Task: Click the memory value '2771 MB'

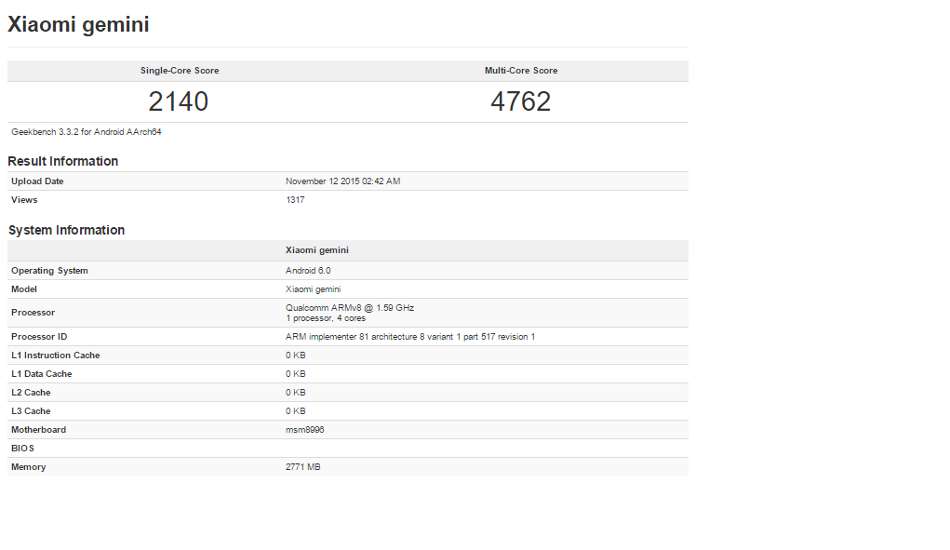Action: [x=303, y=467]
